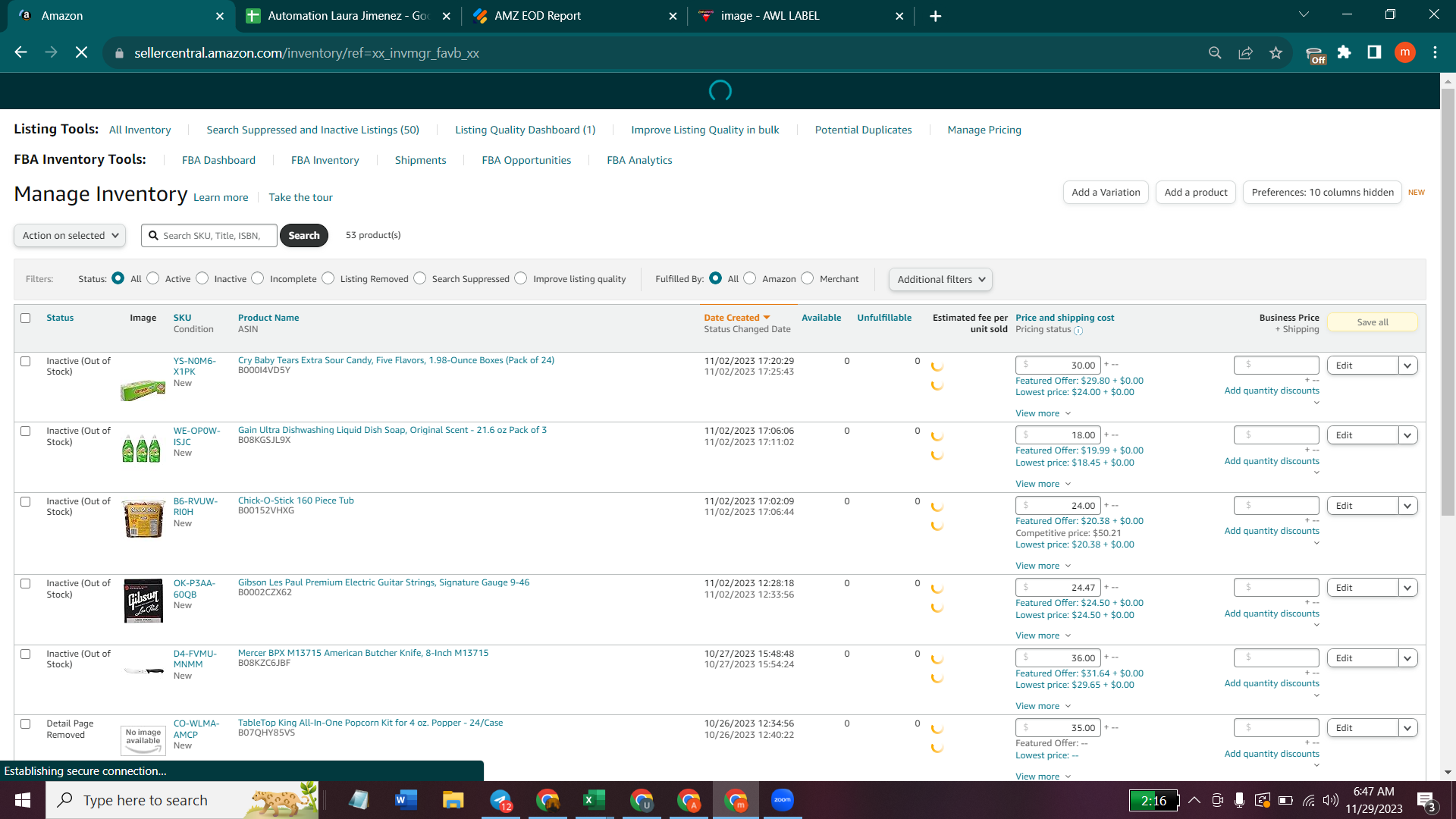Choose the Active status filter radio

(x=153, y=278)
